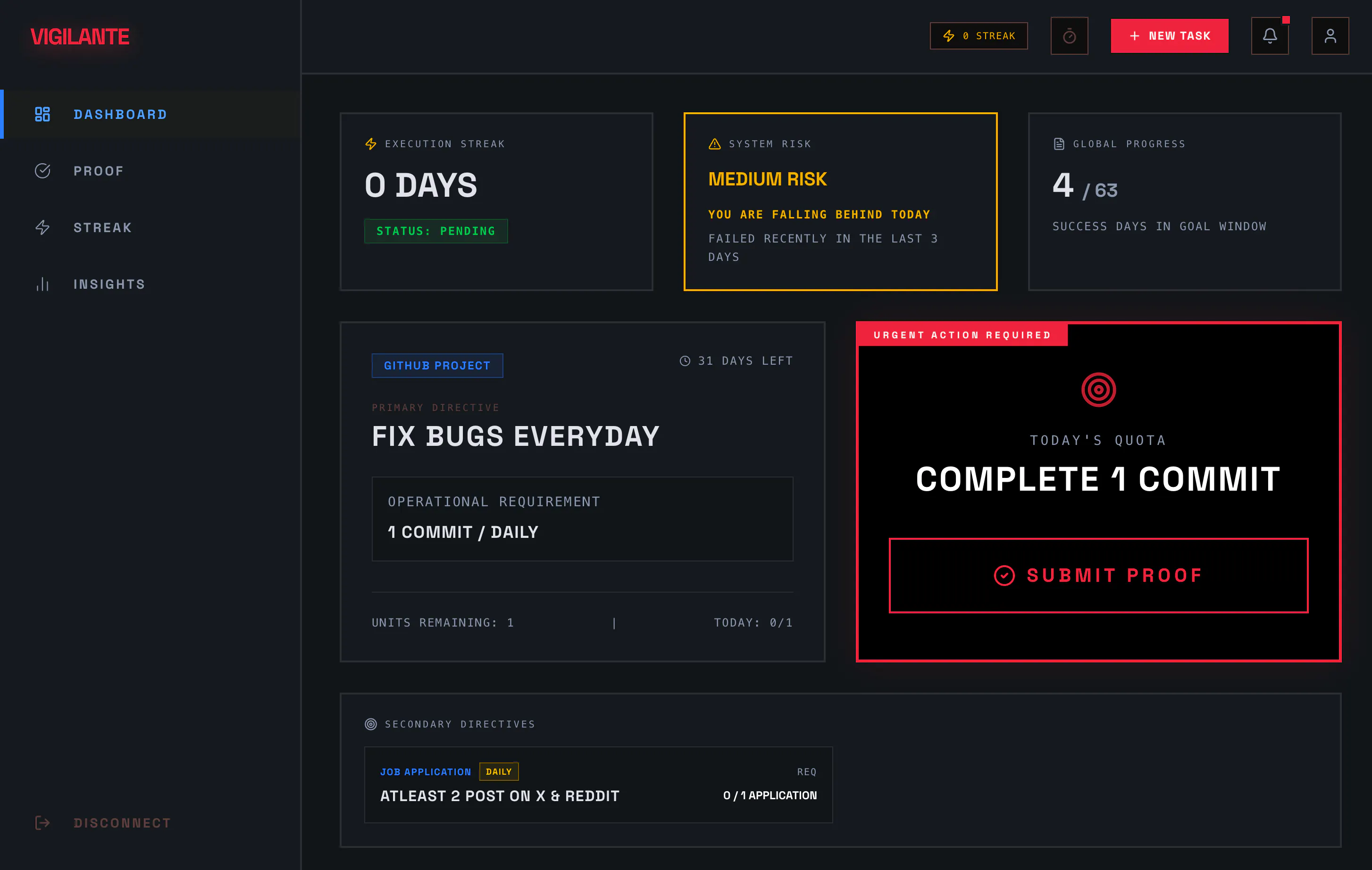Image resolution: width=1372 pixels, height=870 pixels.
Task: Click the Insights bar chart icon
Action: point(43,284)
